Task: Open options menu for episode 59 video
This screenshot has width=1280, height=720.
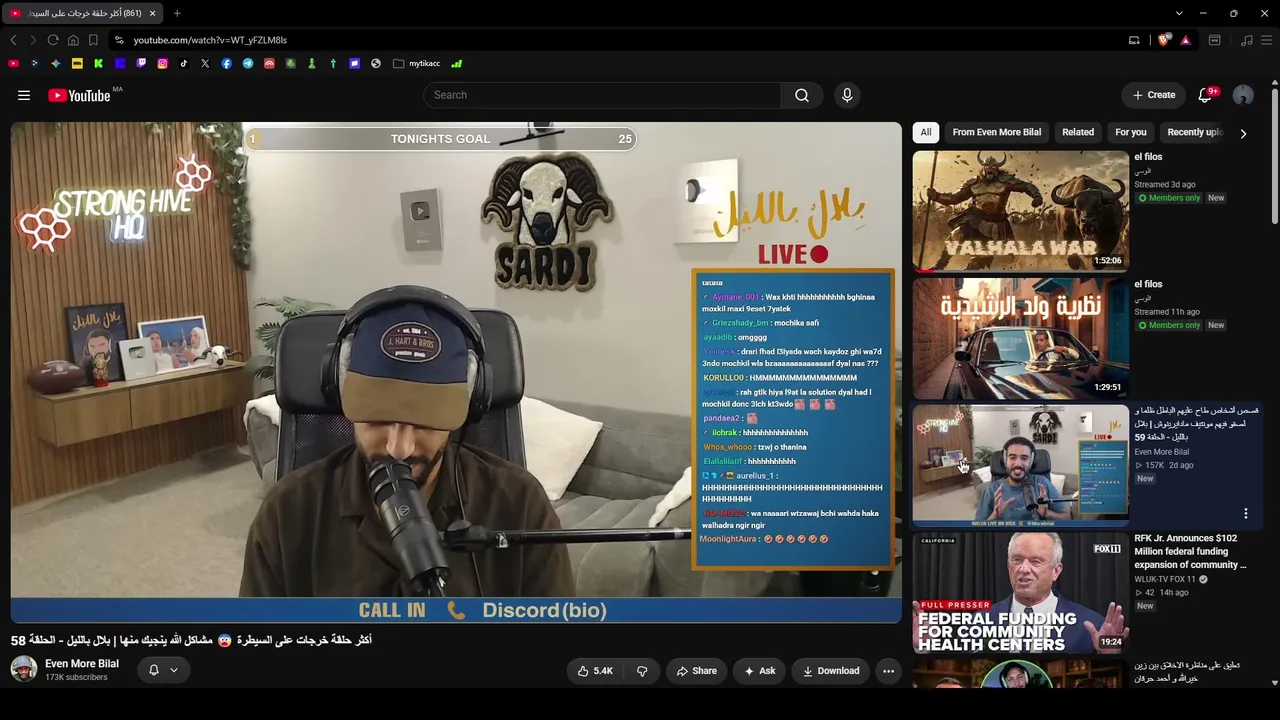Action: click(x=1245, y=513)
